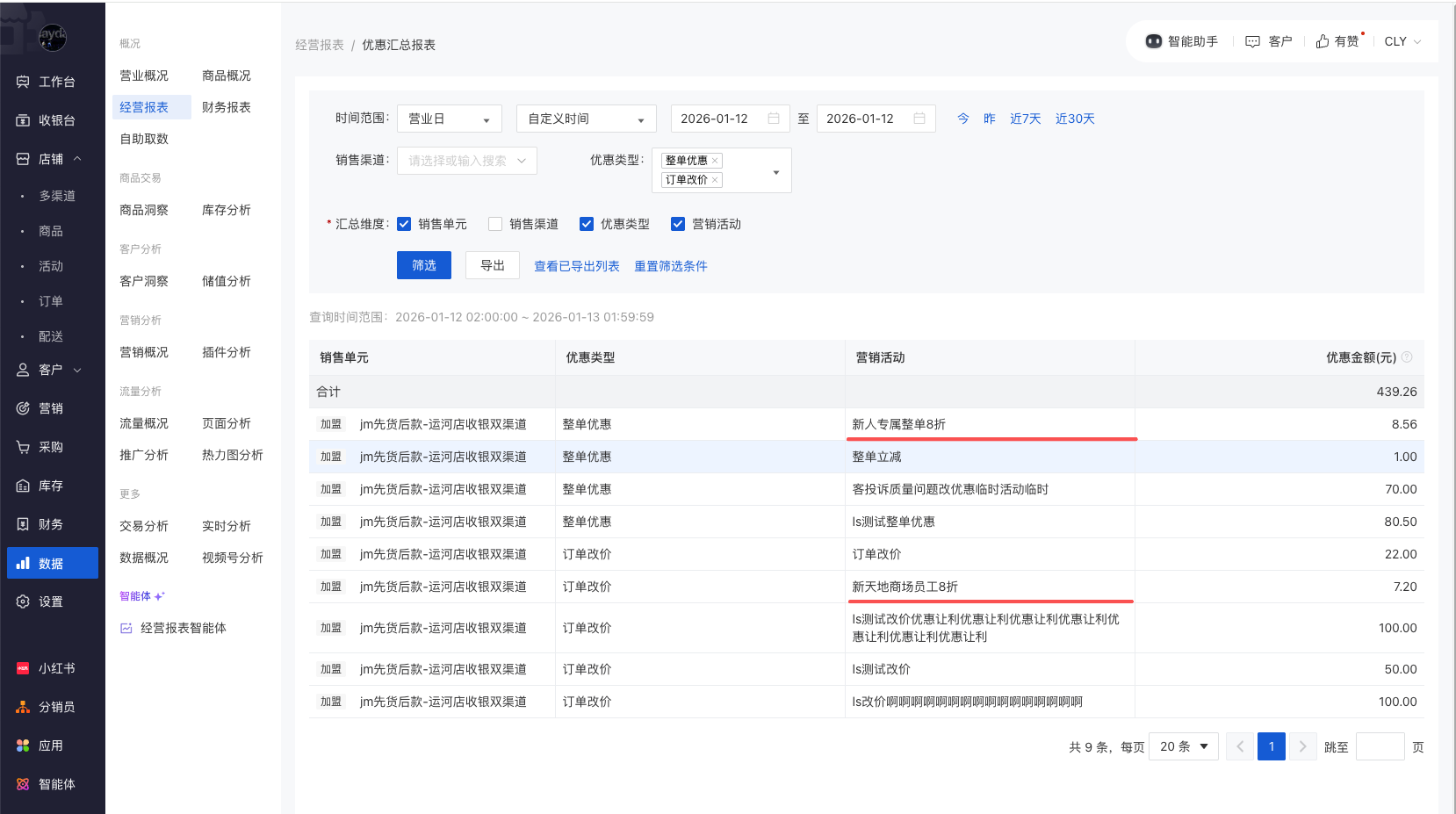Remove the 整单优惠 tag with its x
The width and height of the screenshot is (1456, 814).
coord(715,161)
